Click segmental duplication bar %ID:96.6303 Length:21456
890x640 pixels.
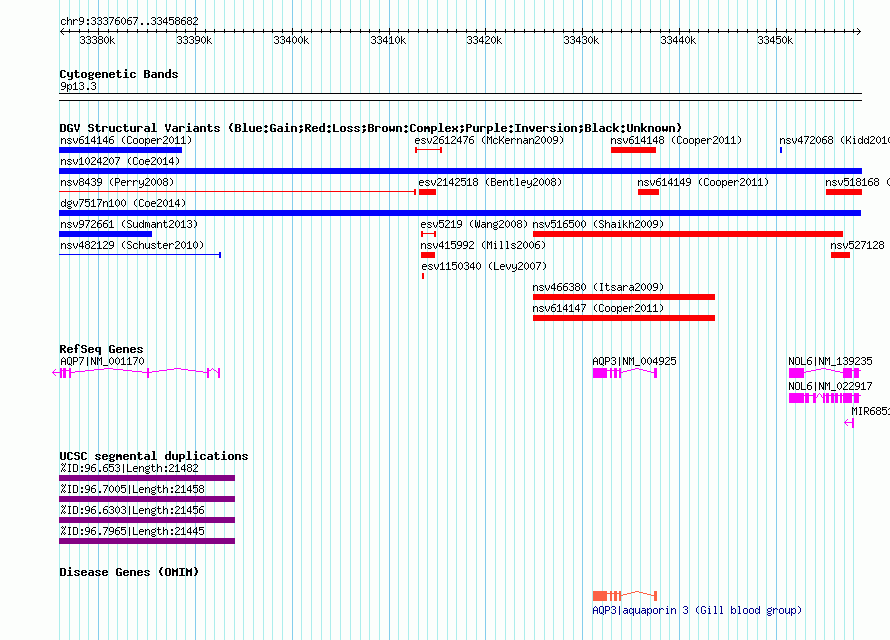[147, 520]
